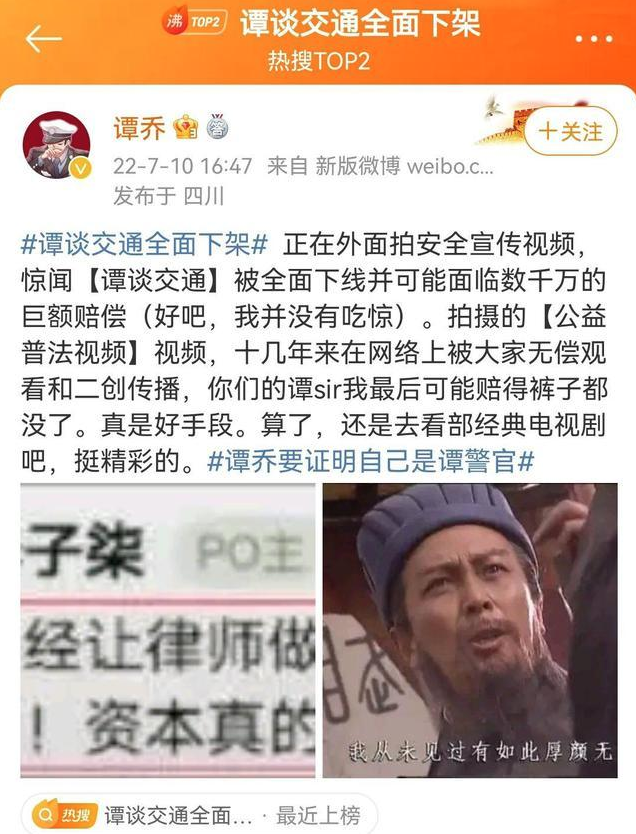View the blurred comment screenshot image
636x834 pixels.
click(x=168, y=630)
